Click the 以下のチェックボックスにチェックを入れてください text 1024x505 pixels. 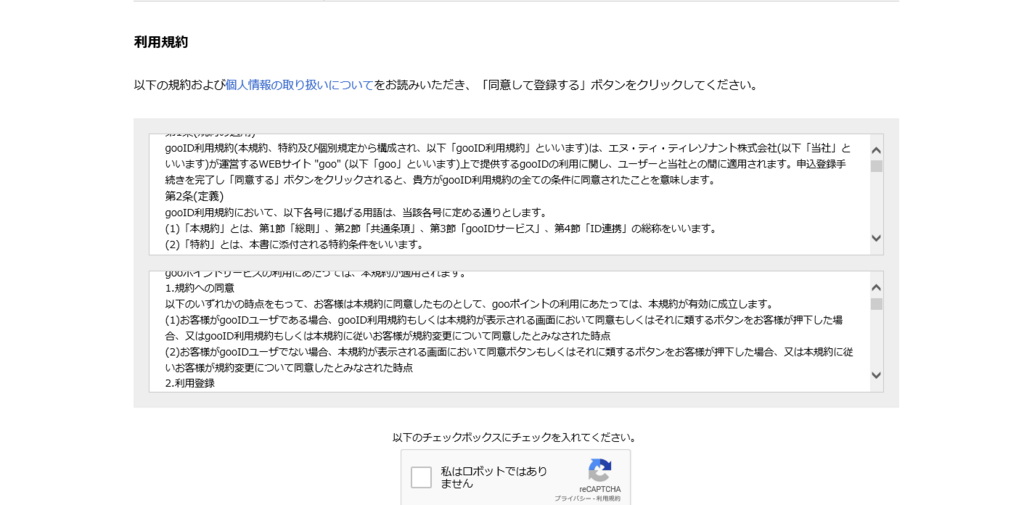(515, 437)
